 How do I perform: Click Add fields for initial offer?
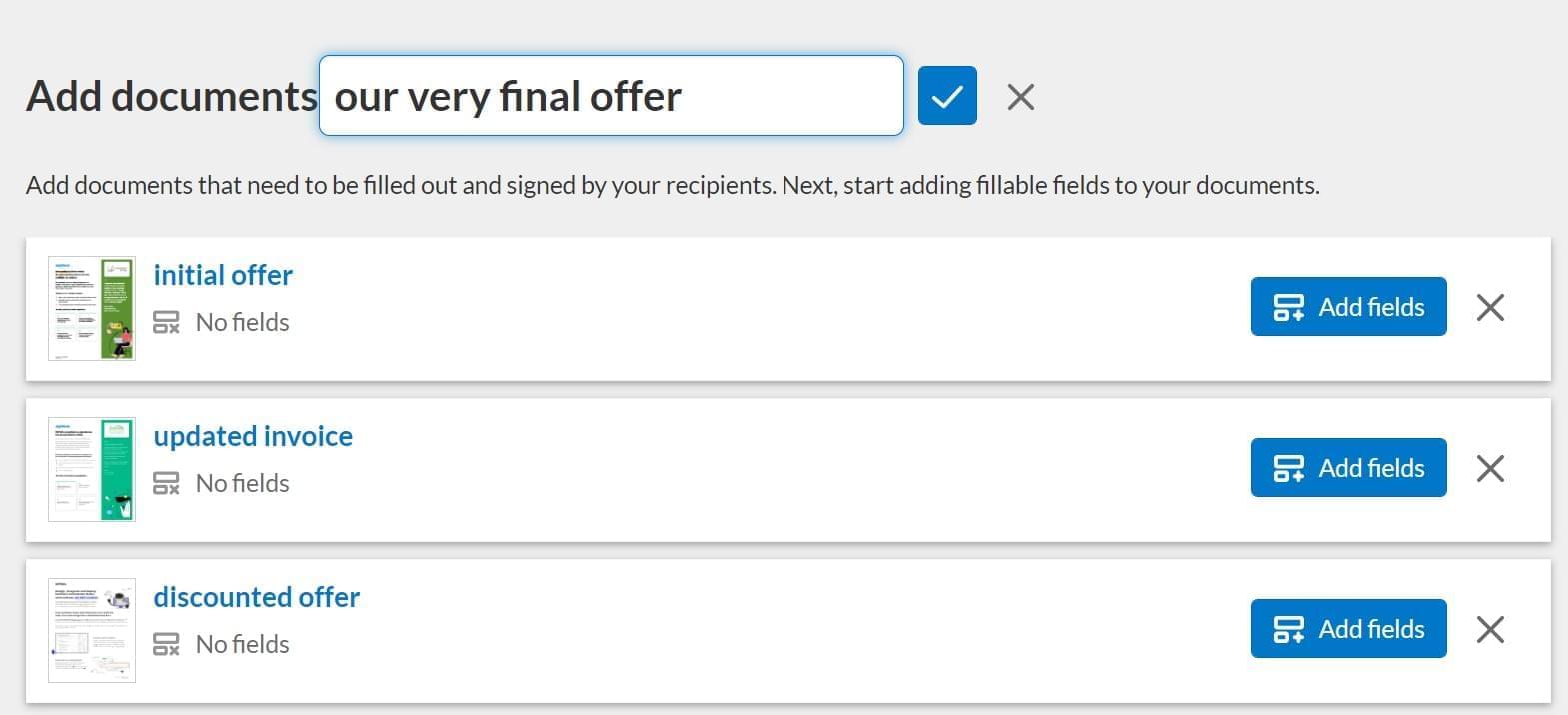pyautogui.click(x=1348, y=307)
